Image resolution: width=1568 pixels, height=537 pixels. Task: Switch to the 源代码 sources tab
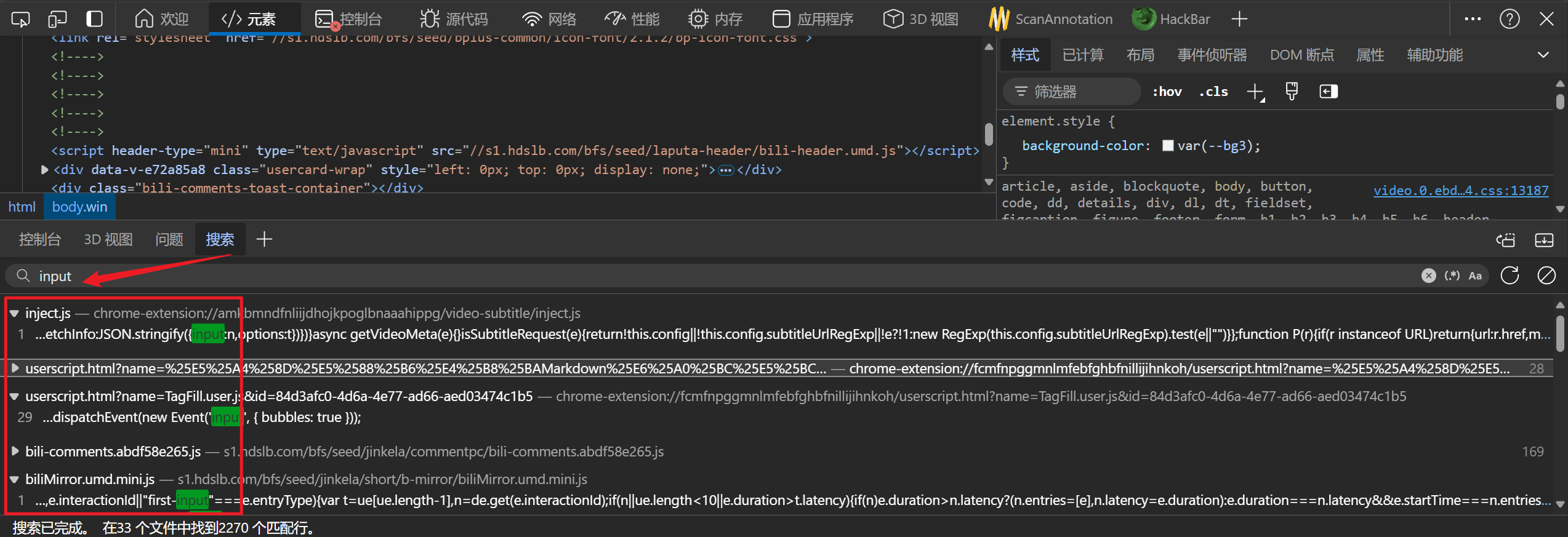coord(454,19)
